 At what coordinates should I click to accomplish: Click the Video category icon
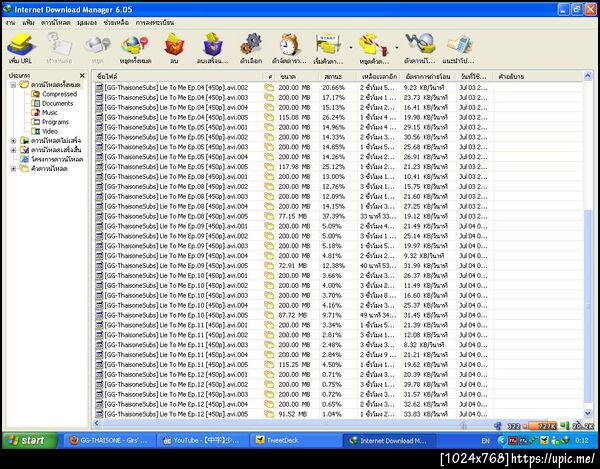(x=36, y=131)
